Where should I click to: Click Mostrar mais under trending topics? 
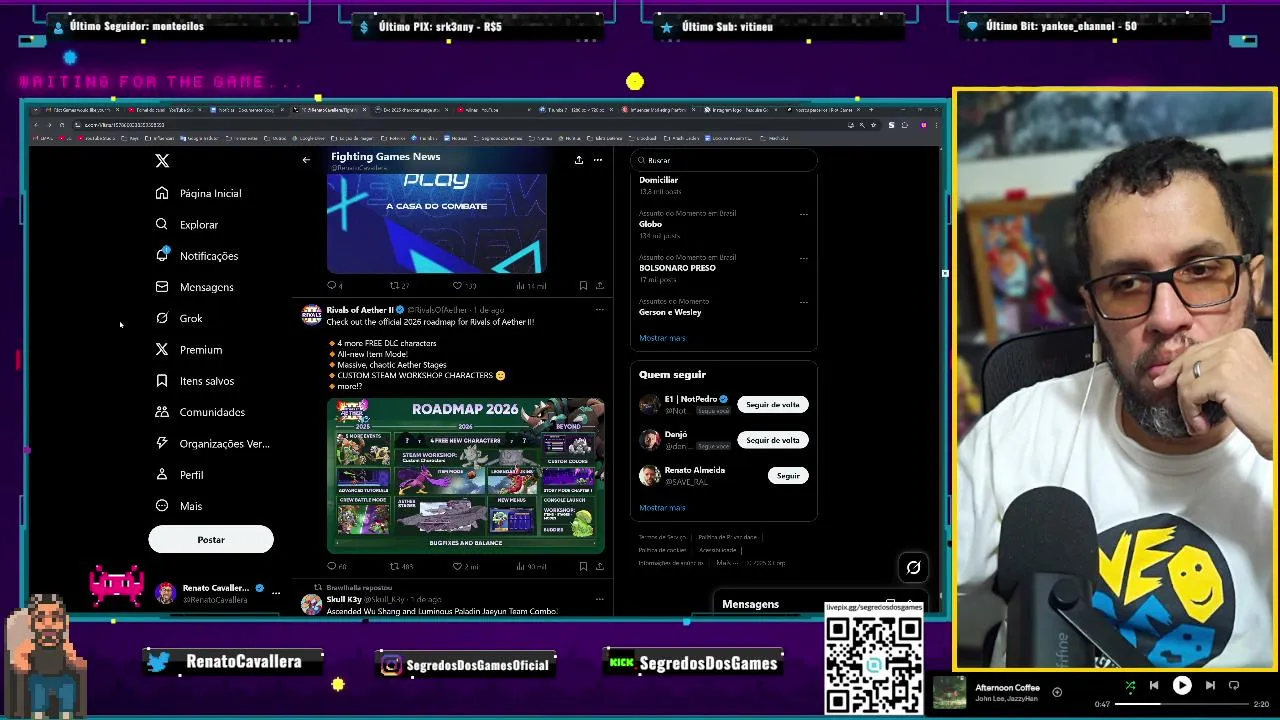[662, 338]
